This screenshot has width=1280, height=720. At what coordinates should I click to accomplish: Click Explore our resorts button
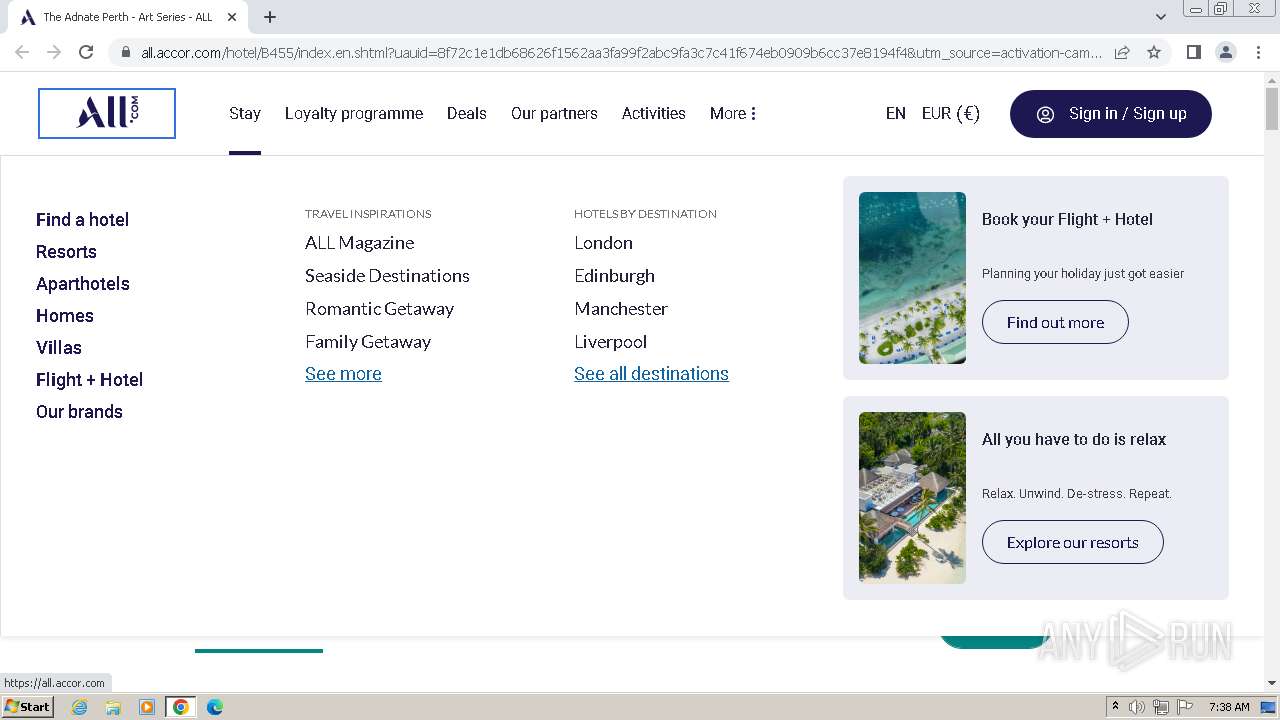(x=1072, y=542)
